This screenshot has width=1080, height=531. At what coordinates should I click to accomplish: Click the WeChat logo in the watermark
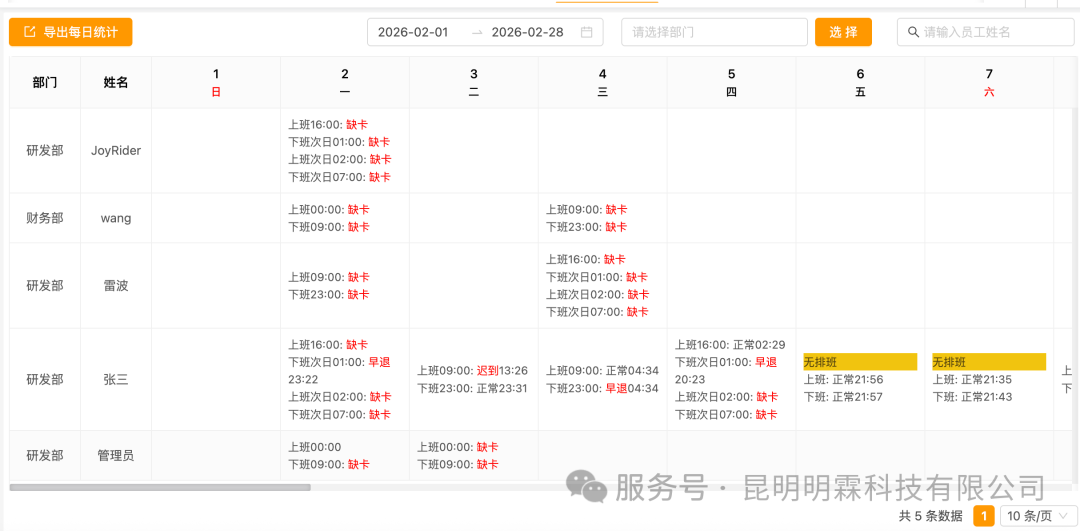pos(586,487)
